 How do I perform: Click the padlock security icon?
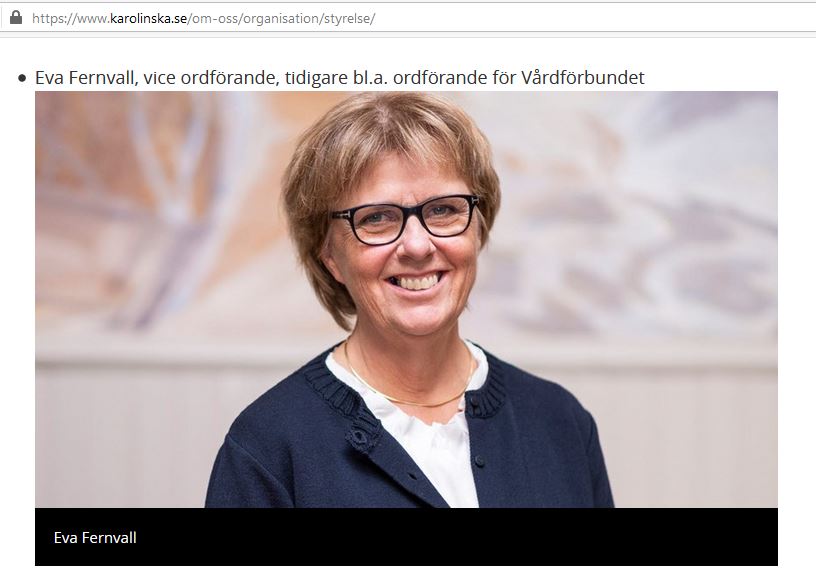pyautogui.click(x=16, y=18)
